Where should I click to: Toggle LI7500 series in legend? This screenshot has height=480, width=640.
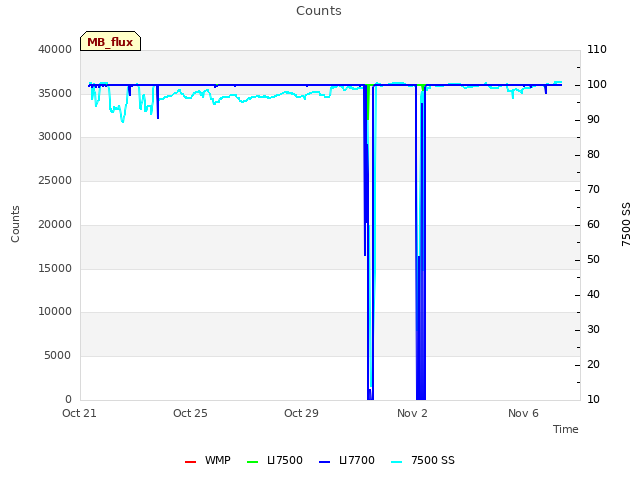pos(275,460)
